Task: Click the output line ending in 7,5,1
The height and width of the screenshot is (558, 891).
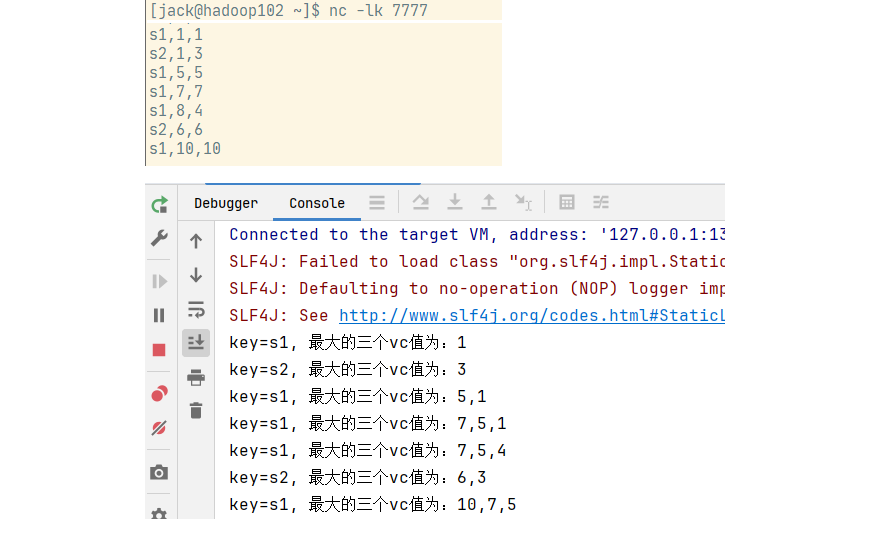Action: 368,423
